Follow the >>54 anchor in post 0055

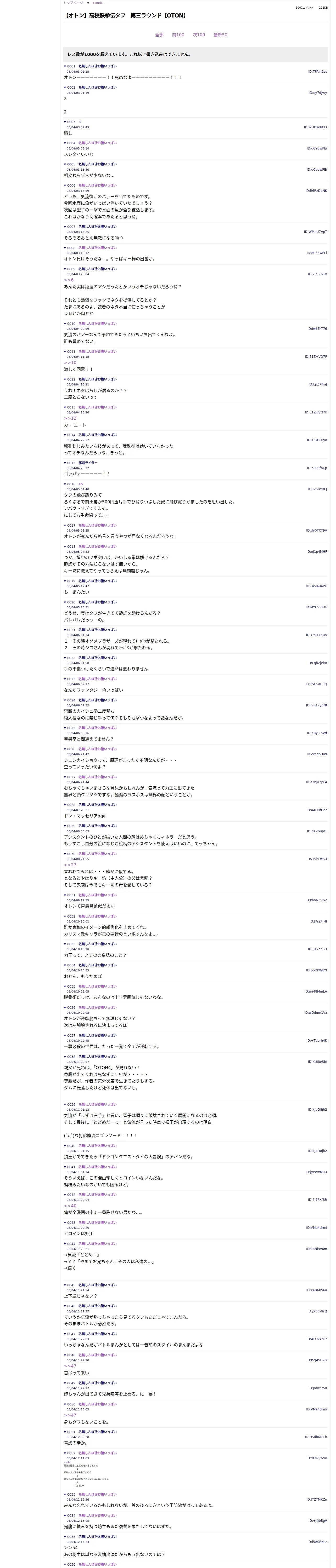click(71, 1548)
